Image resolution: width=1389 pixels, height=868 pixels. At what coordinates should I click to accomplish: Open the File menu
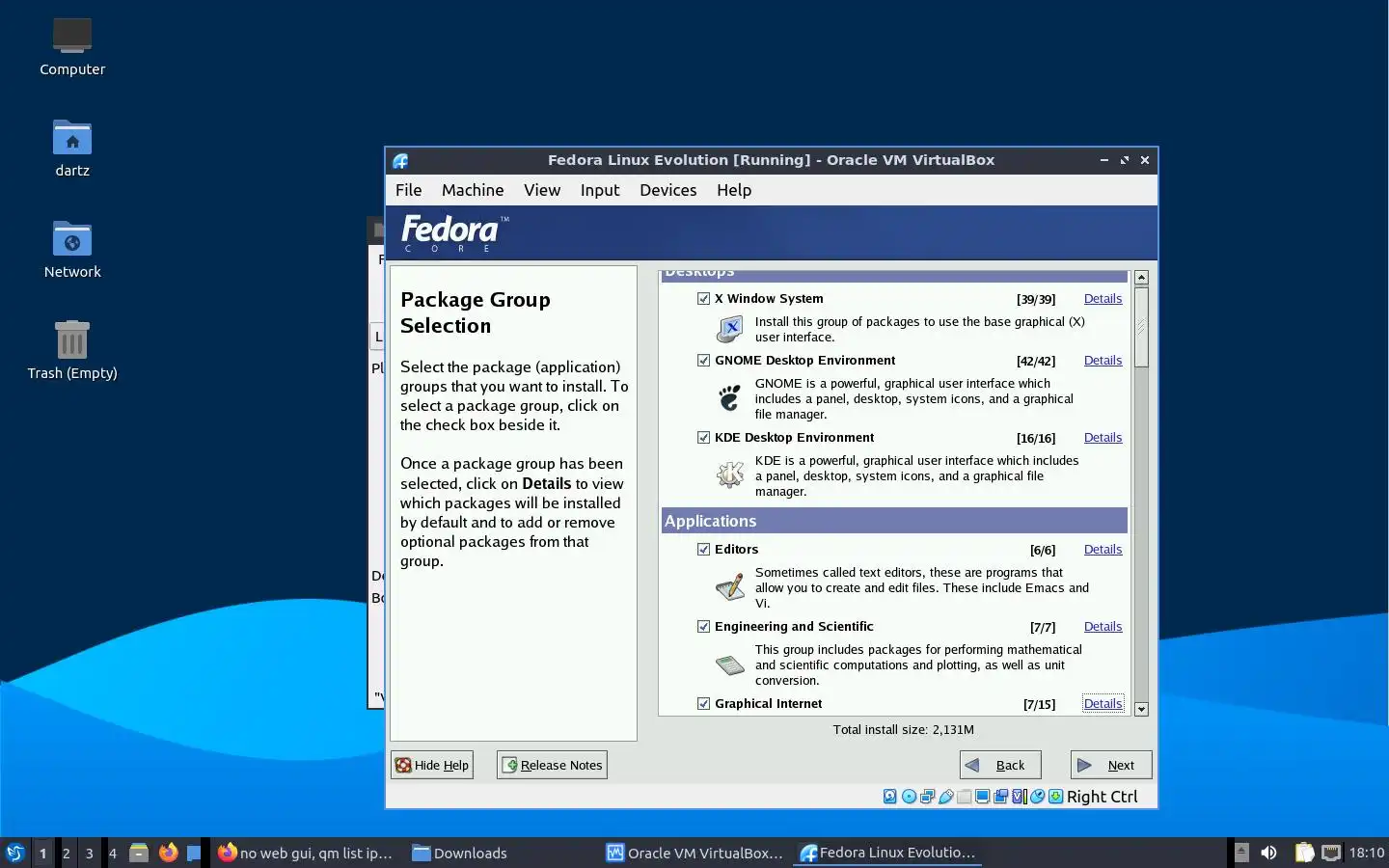[409, 190]
